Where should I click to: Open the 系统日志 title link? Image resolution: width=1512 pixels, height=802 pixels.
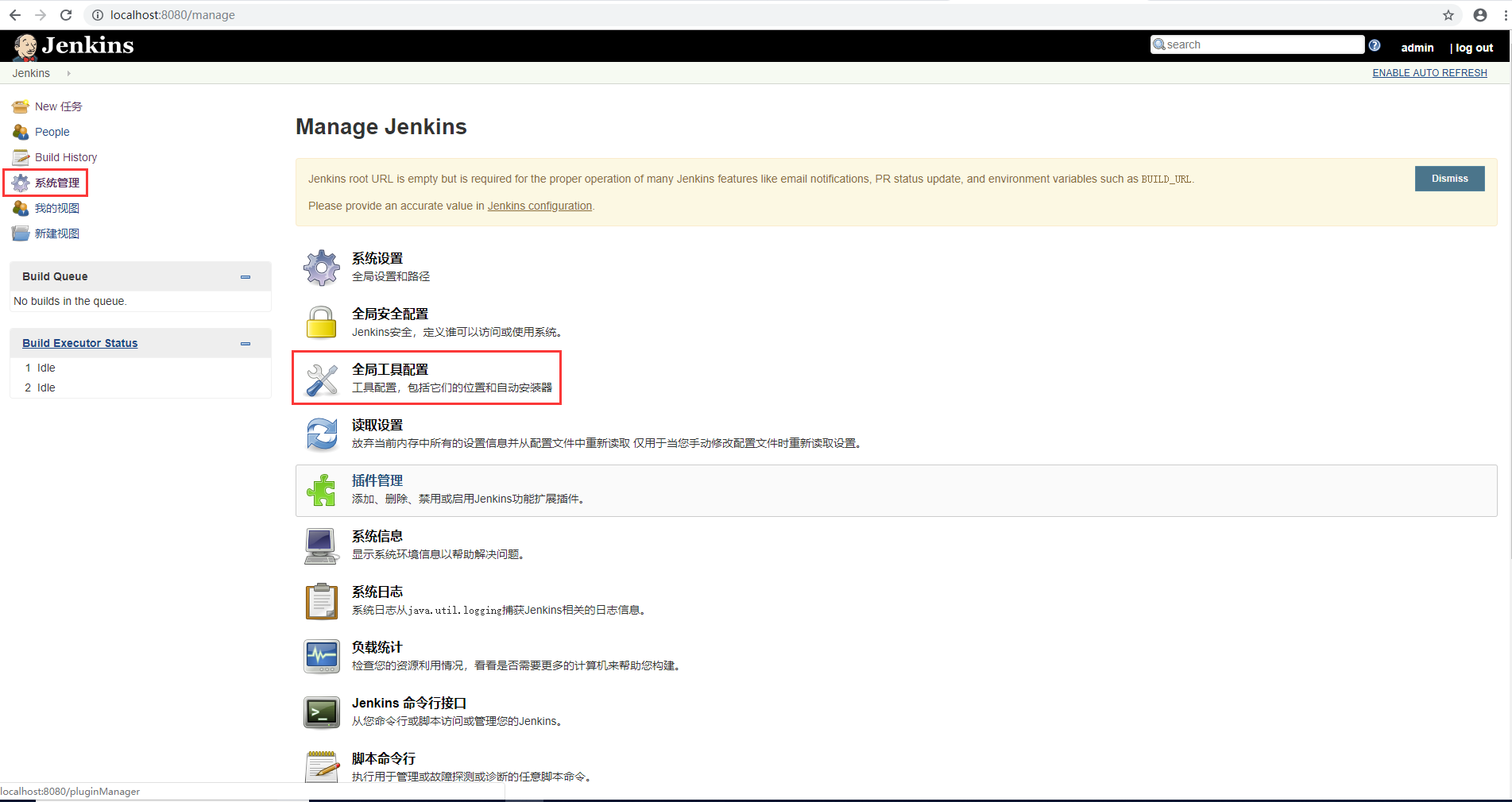tap(377, 592)
